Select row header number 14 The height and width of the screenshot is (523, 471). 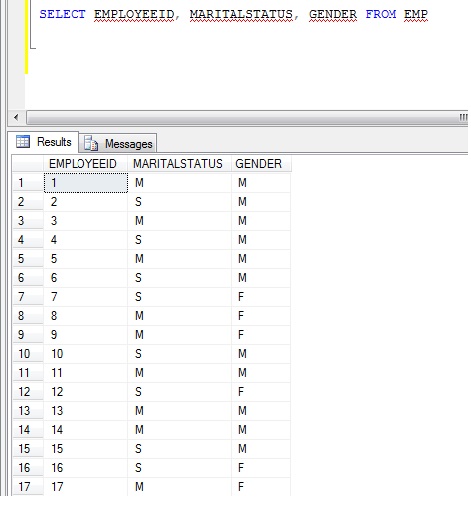[28, 430]
